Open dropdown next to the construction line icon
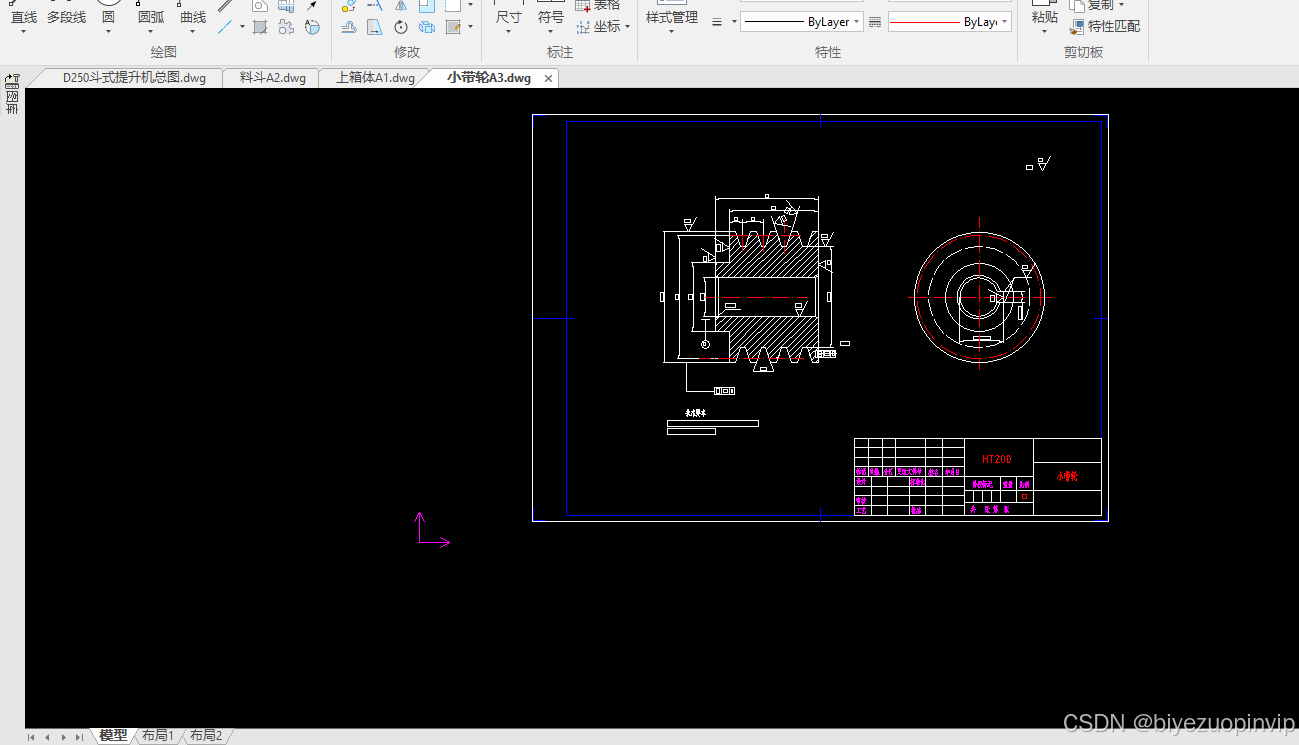1299x745 pixels. tap(242, 27)
